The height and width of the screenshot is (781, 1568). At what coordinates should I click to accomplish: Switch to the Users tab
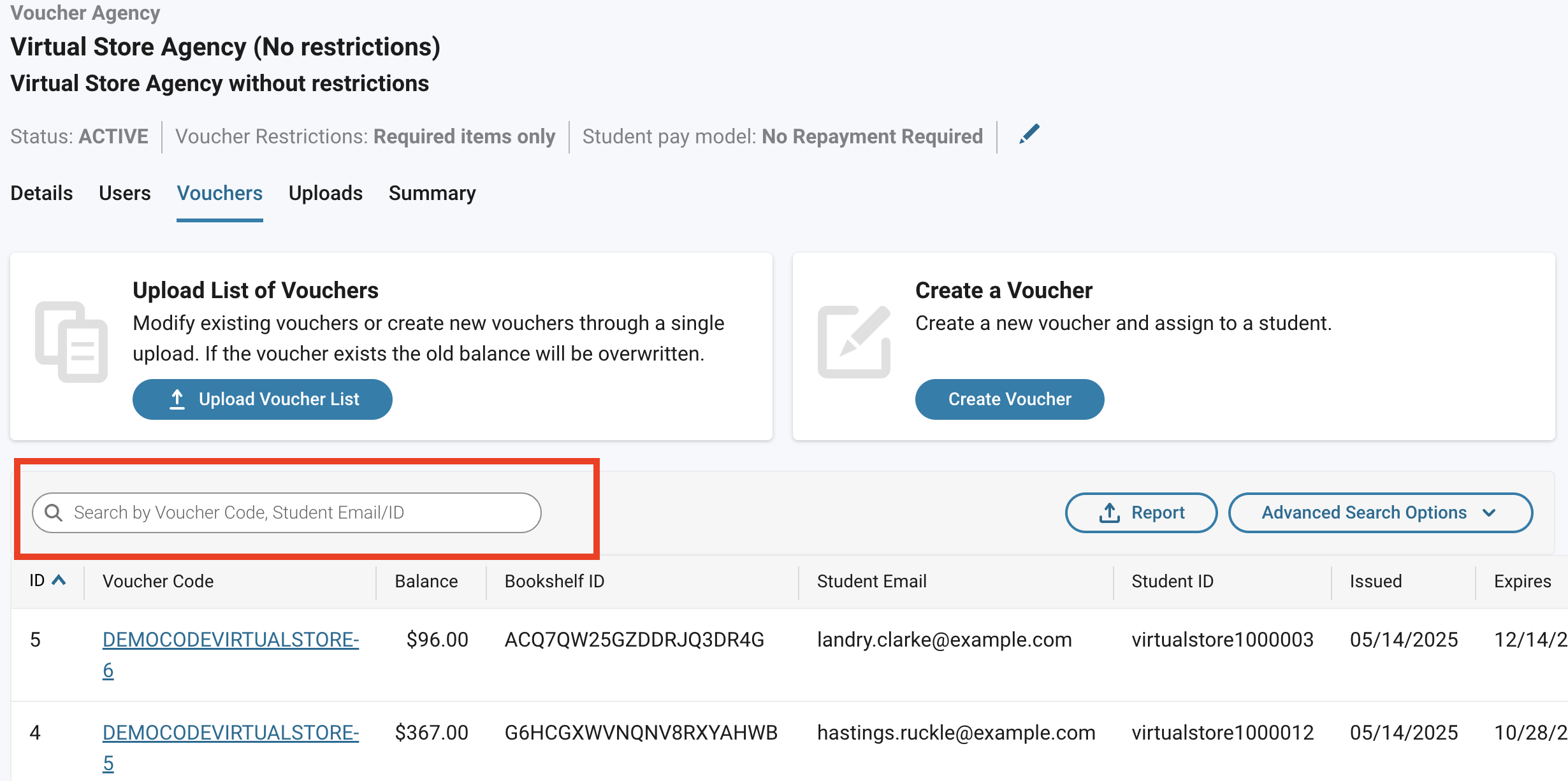click(x=125, y=193)
